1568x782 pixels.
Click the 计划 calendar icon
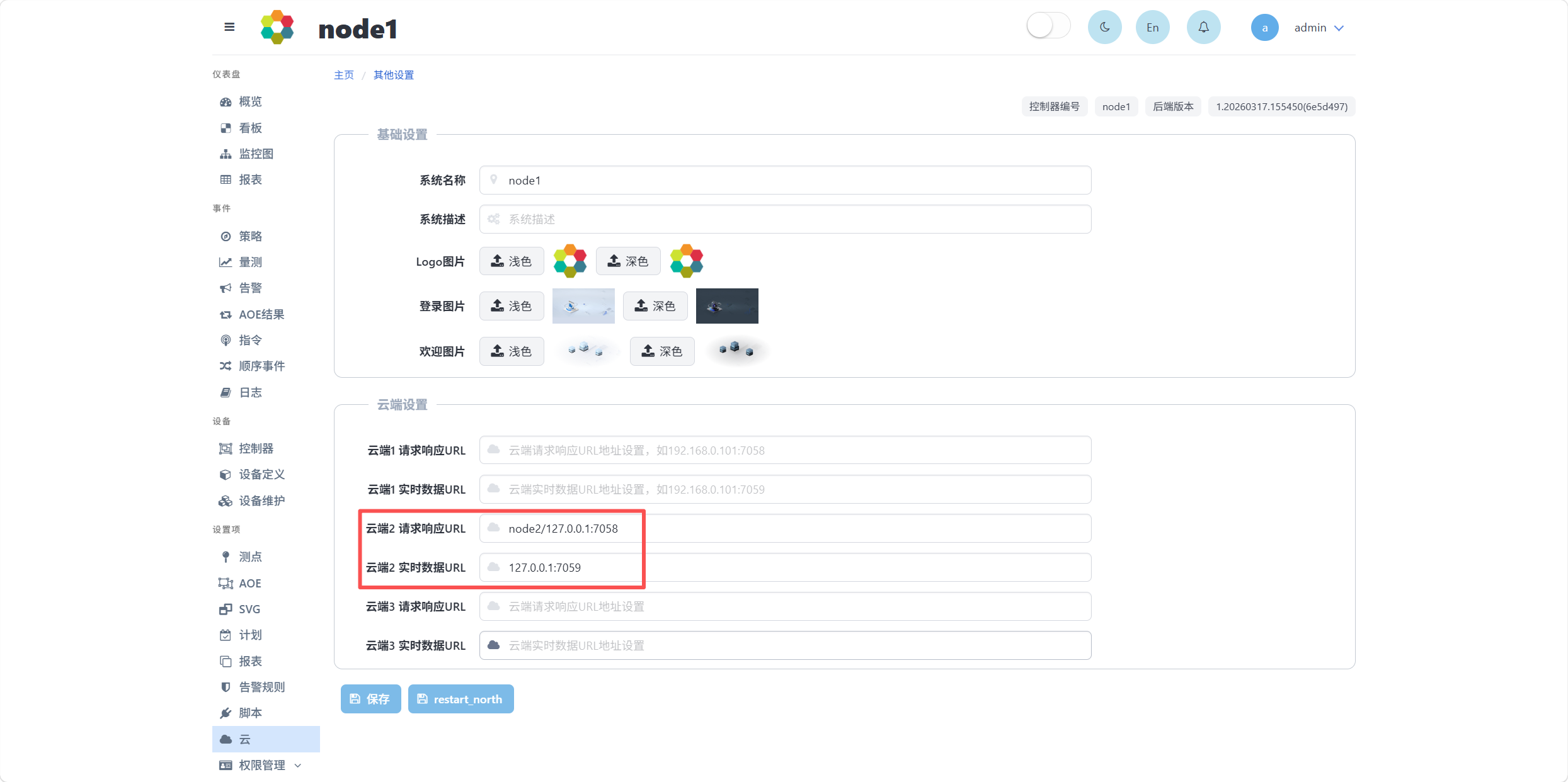tap(226, 635)
